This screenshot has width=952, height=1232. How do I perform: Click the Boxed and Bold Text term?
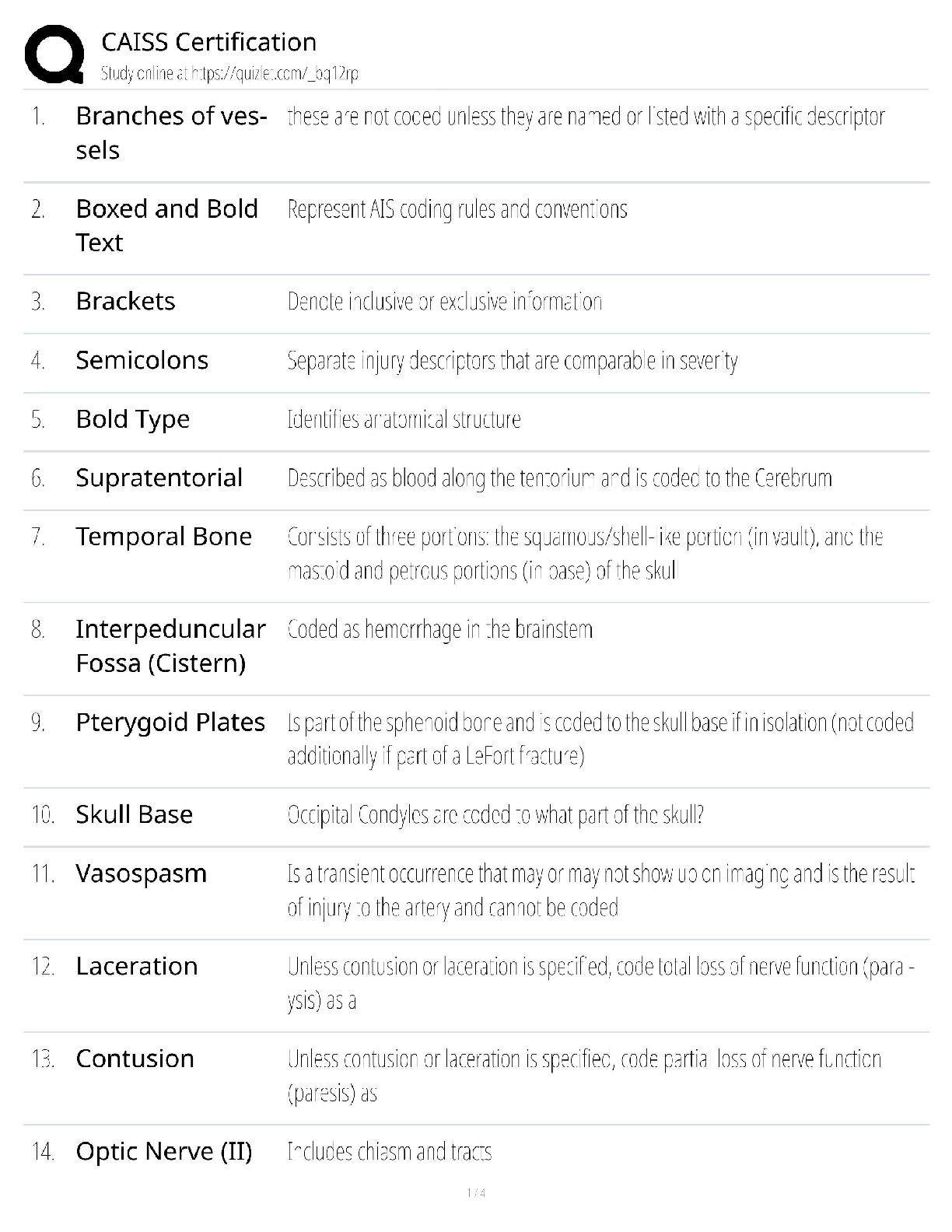pyautogui.click(x=166, y=226)
